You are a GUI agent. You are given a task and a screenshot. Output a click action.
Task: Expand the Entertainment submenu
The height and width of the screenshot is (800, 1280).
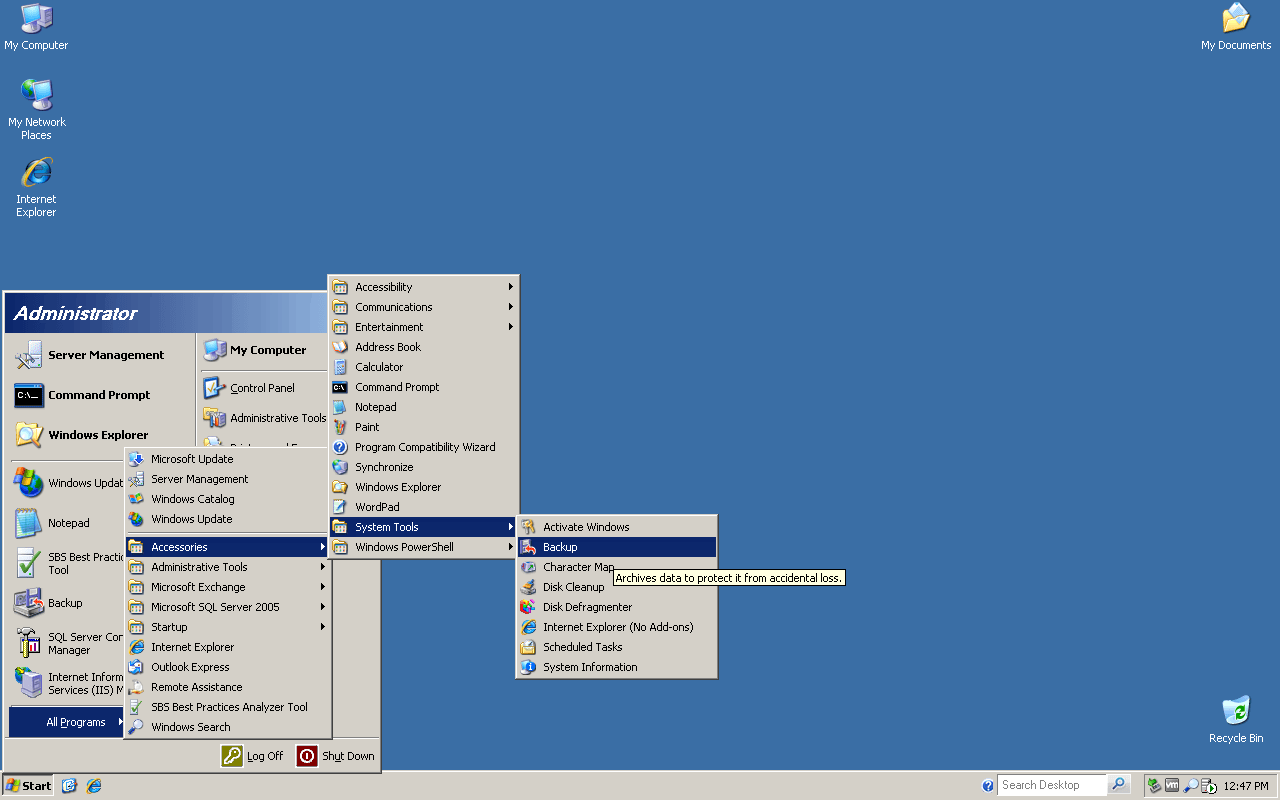(x=423, y=327)
